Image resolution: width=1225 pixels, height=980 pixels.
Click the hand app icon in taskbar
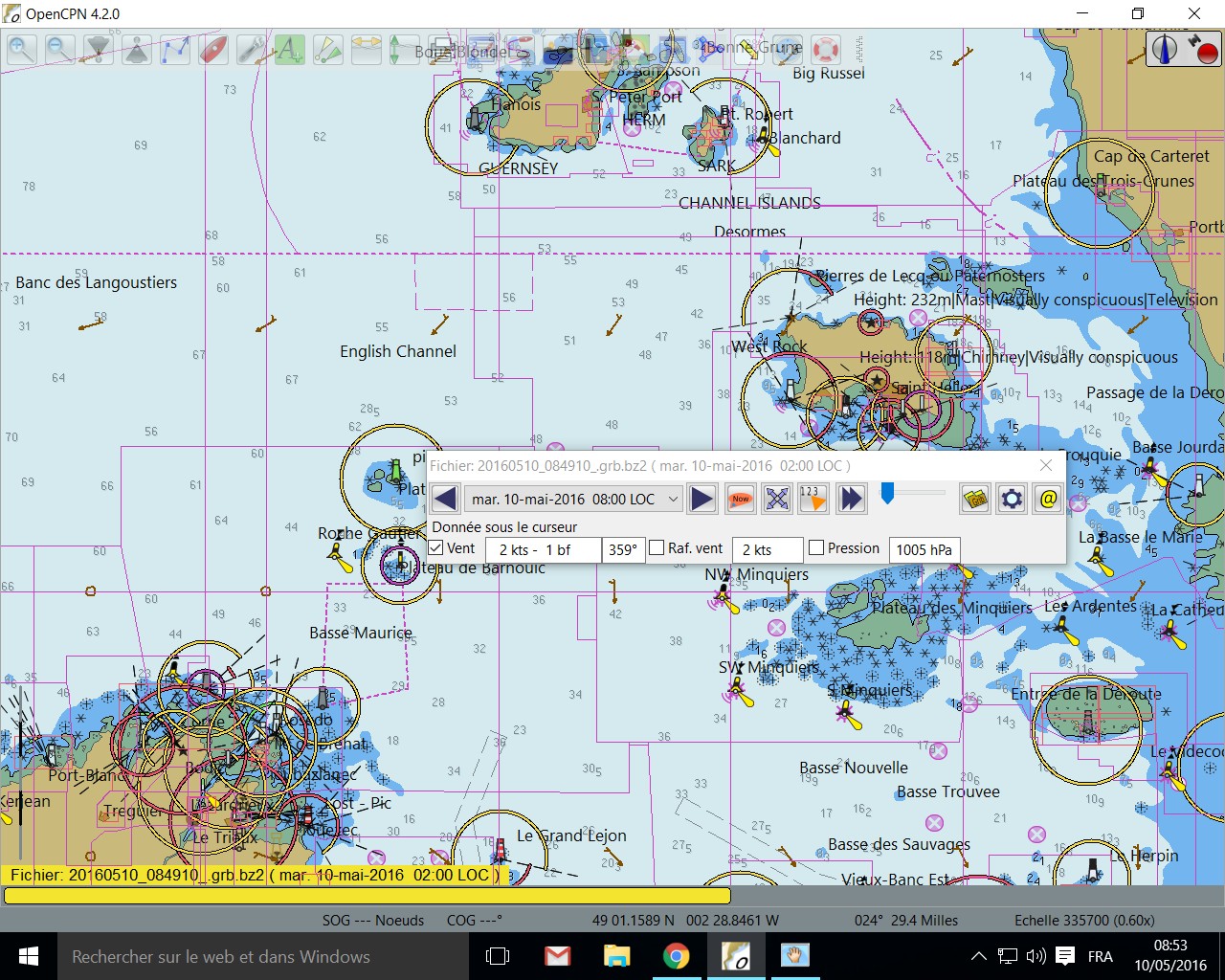tap(794, 956)
